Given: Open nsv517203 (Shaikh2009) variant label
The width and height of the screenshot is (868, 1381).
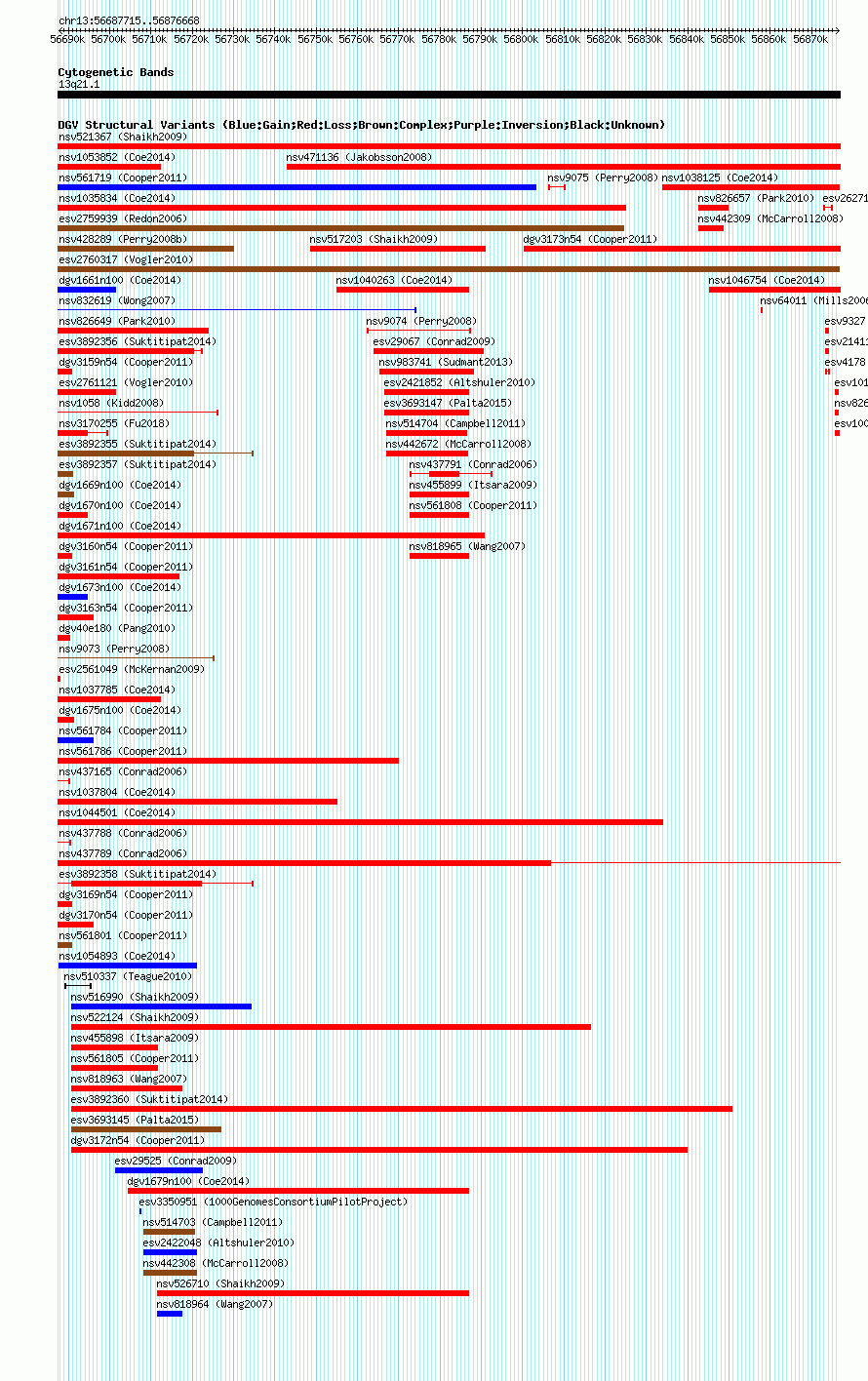Looking at the screenshot, I should 374,239.
